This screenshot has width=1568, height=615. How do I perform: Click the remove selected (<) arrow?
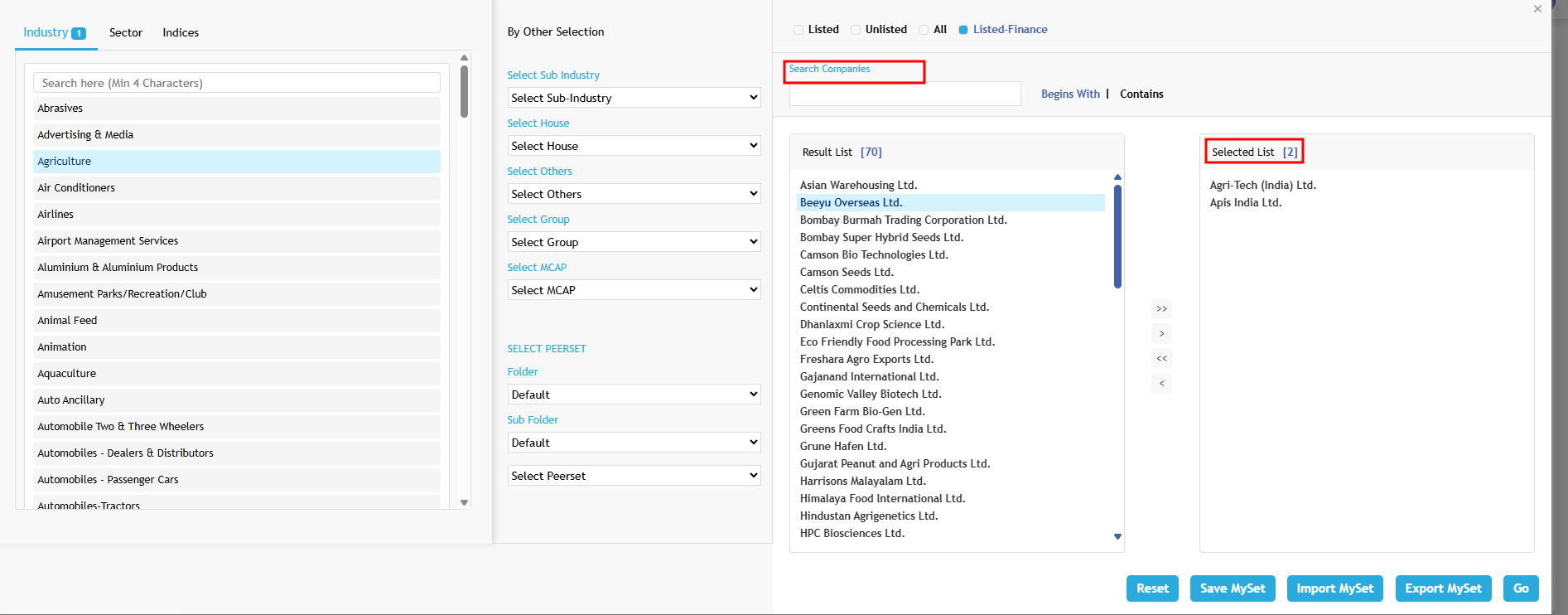1161,384
